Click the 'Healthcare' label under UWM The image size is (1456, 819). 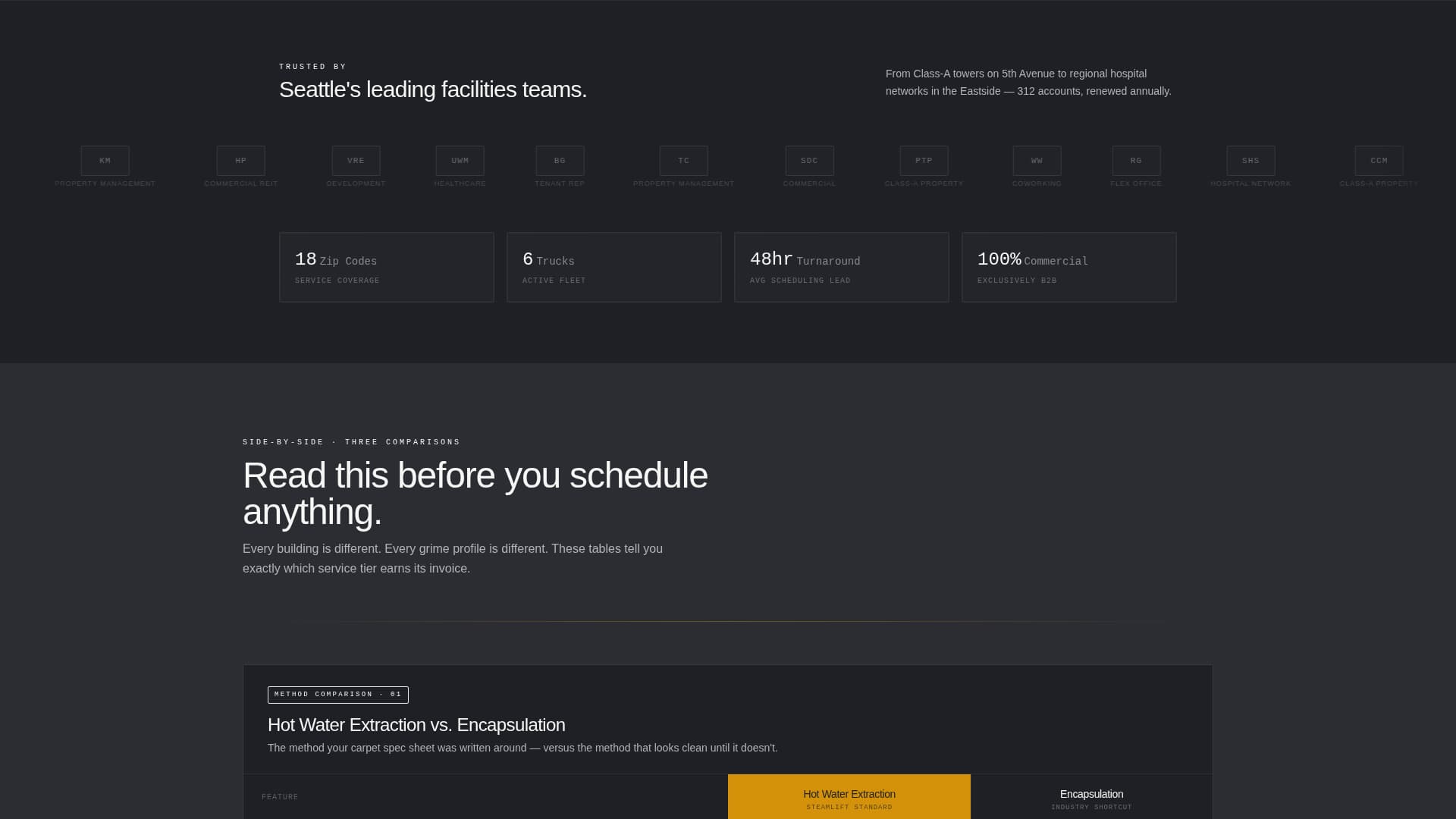click(x=460, y=184)
